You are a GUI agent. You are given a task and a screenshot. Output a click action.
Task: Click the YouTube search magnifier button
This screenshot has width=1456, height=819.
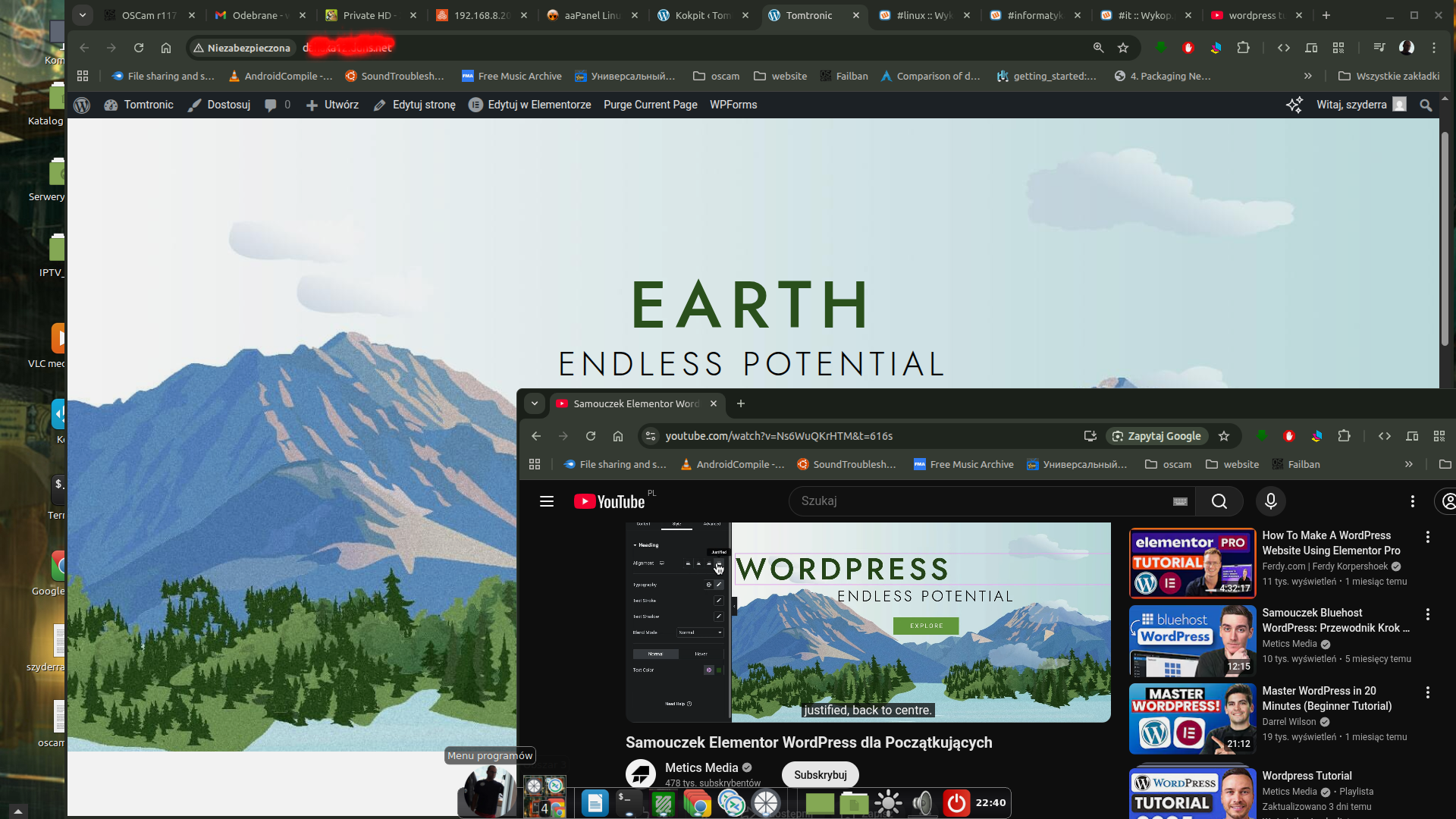1219,501
